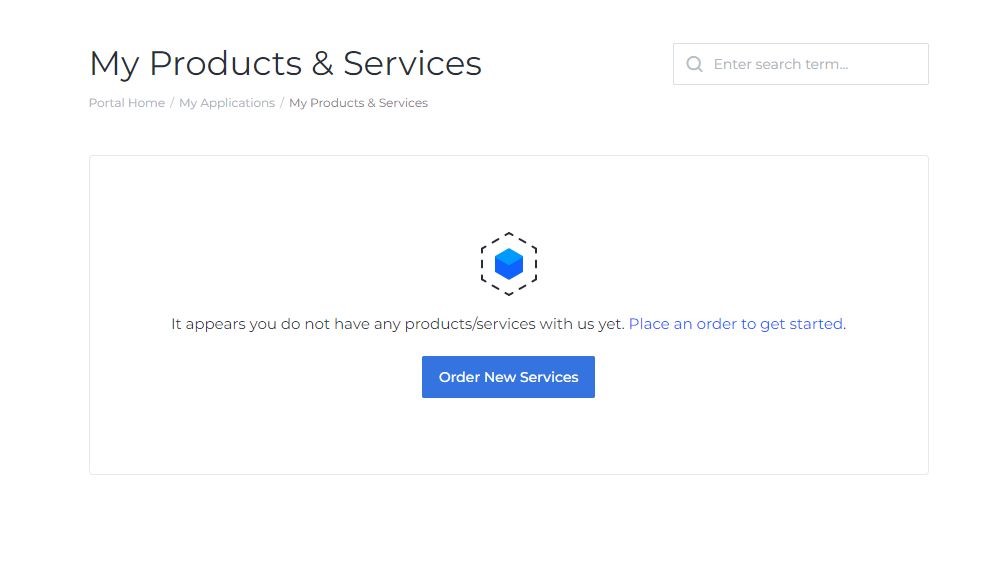Click the 'It appears you do not have' message

tap(398, 324)
